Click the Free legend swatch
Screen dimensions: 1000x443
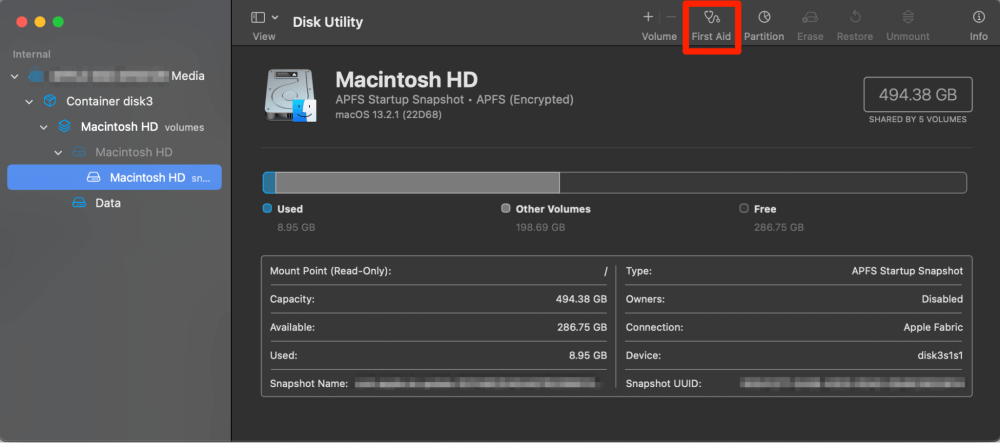(744, 208)
